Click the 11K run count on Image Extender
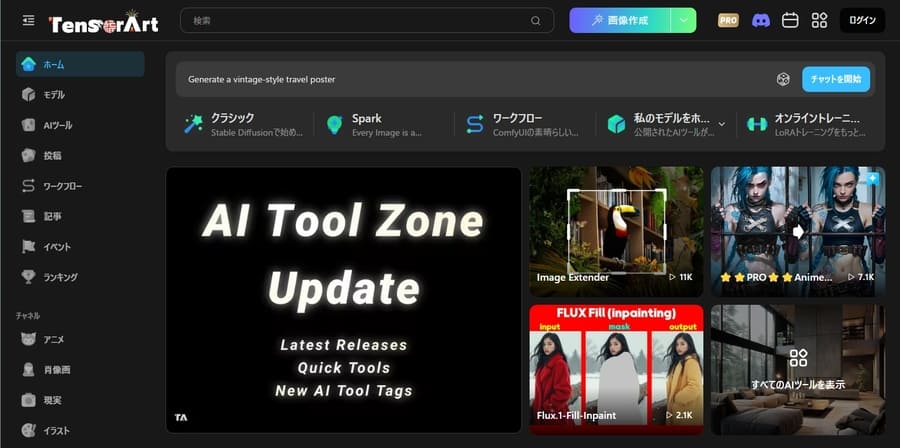 [x=681, y=277]
